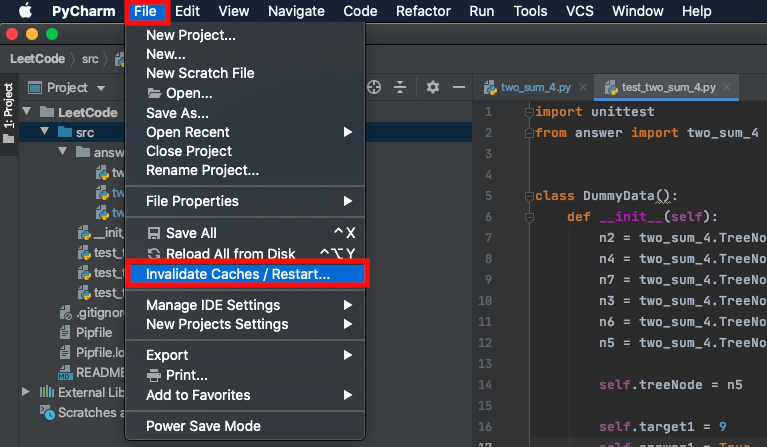This screenshot has width=767, height=447.
Task: Collapse the LeetCode root folder
Action: pos(27,112)
